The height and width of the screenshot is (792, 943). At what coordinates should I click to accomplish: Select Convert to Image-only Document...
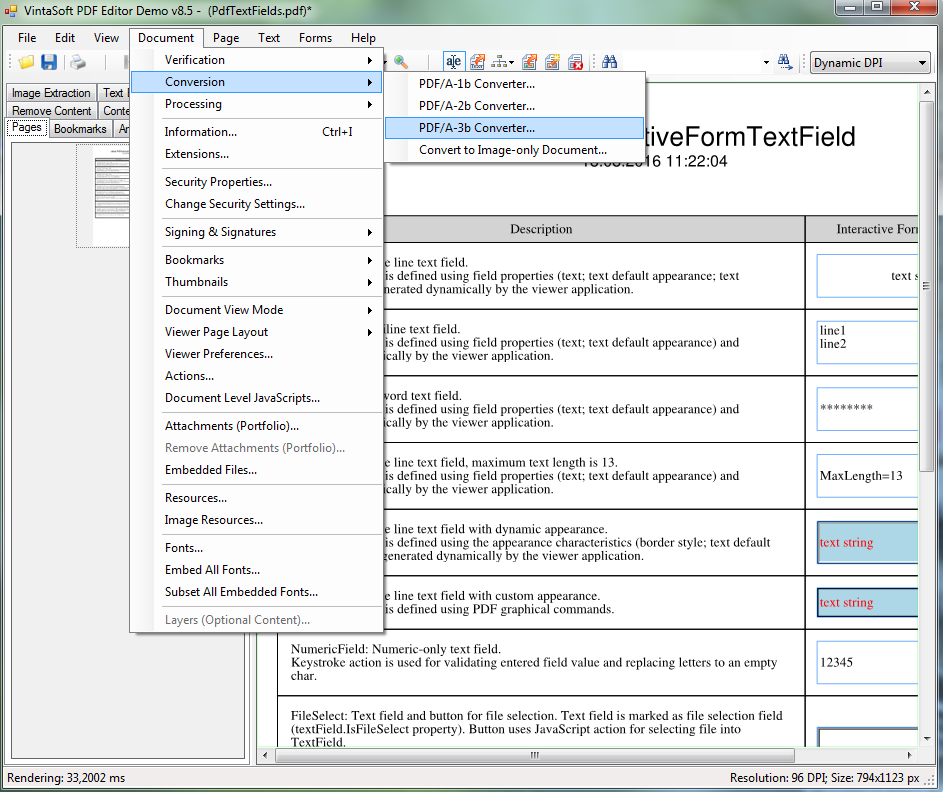pyautogui.click(x=515, y=150)
